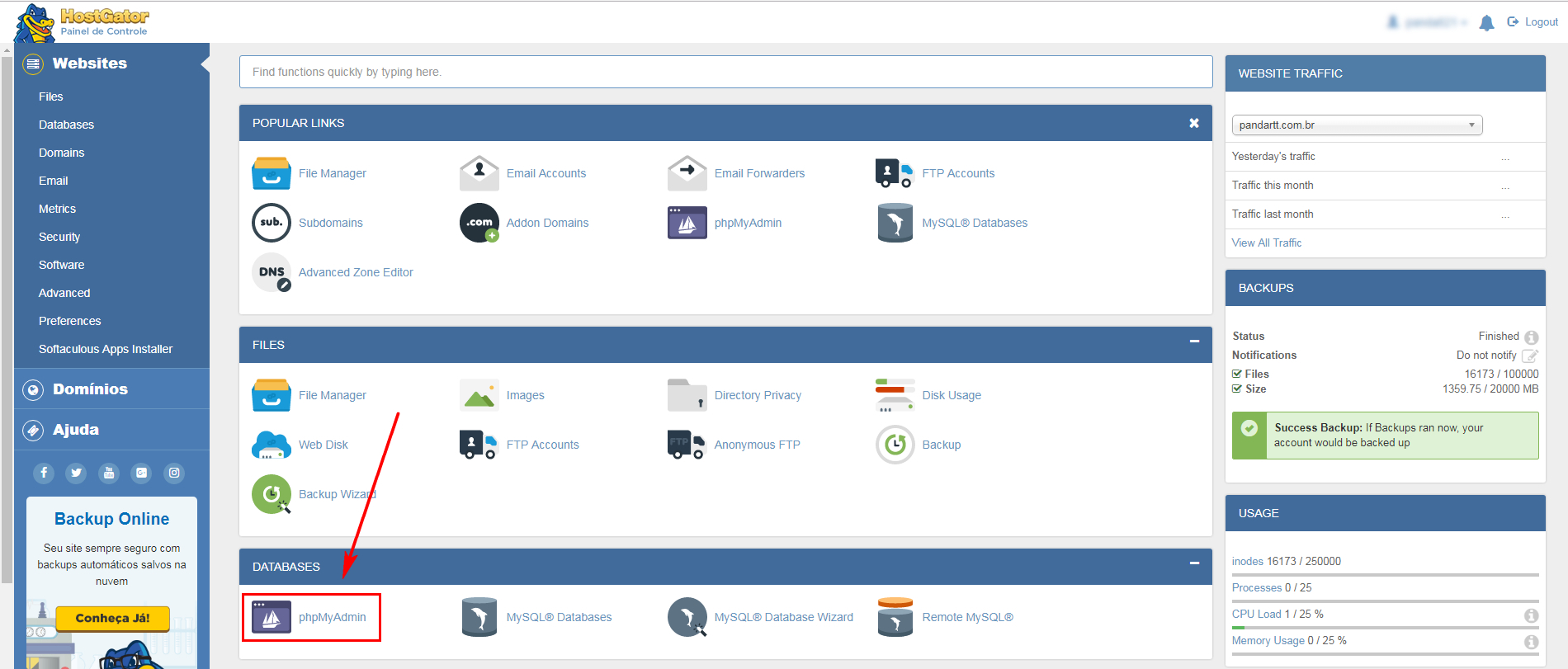Open File Manager icon in Popular Links
This screenshot has height=669, width=1568.
click(x=272, y=173)
